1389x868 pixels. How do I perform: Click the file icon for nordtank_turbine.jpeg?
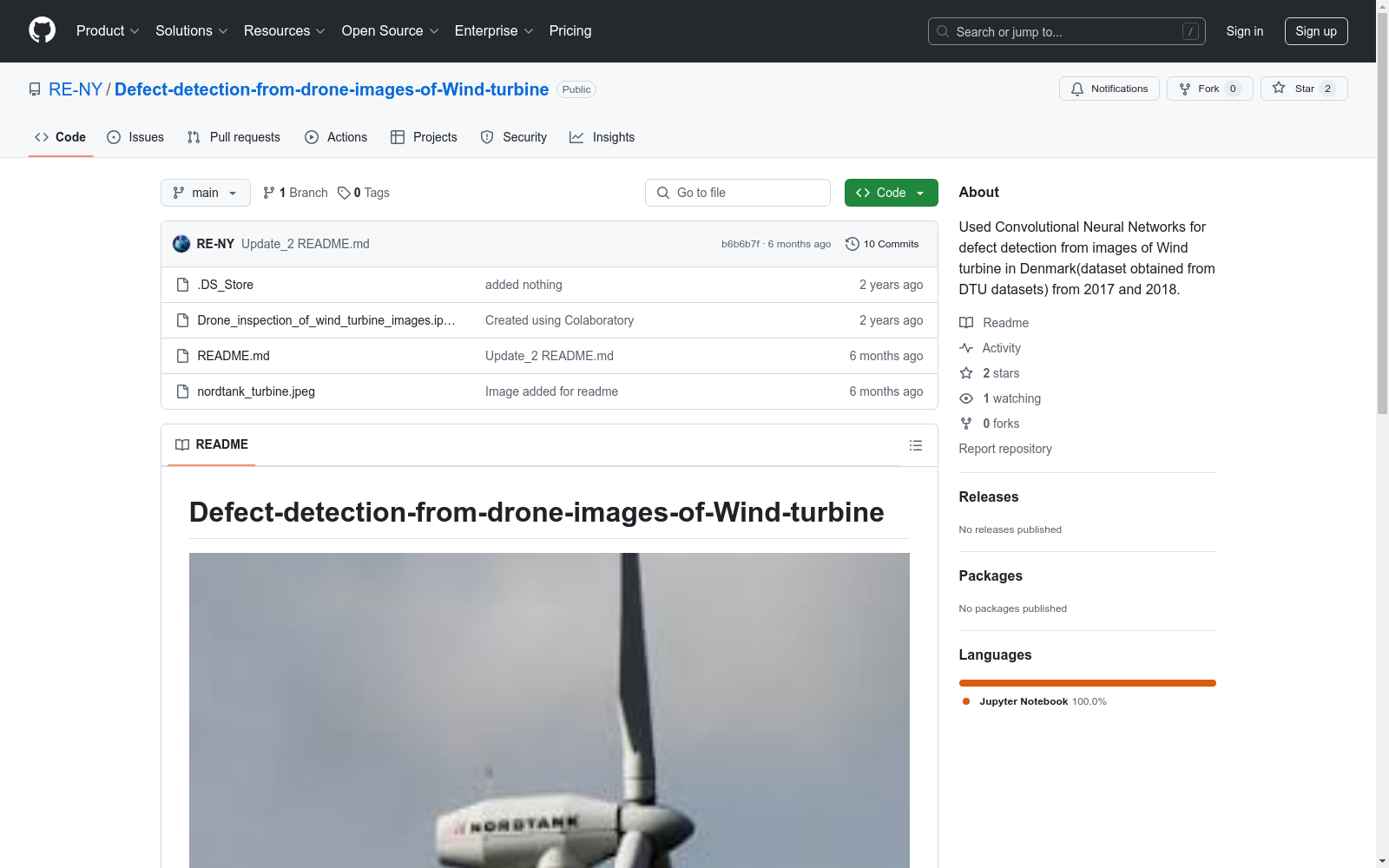(x=182, y=391)
